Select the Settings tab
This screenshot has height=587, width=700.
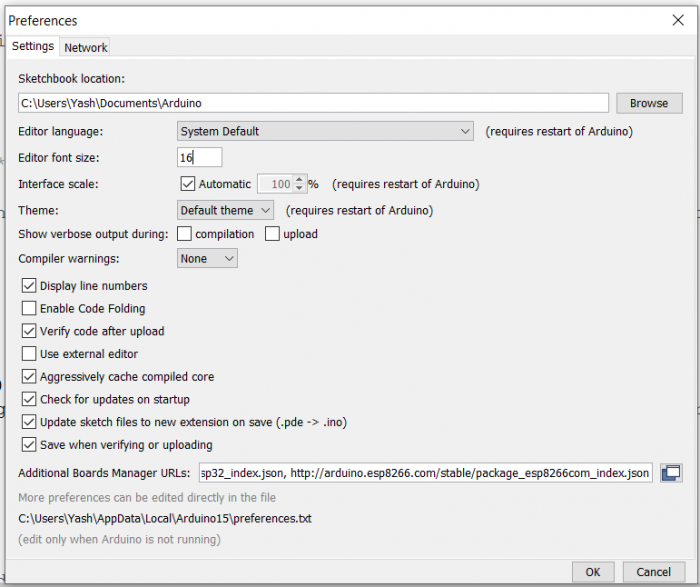[33, 46]
